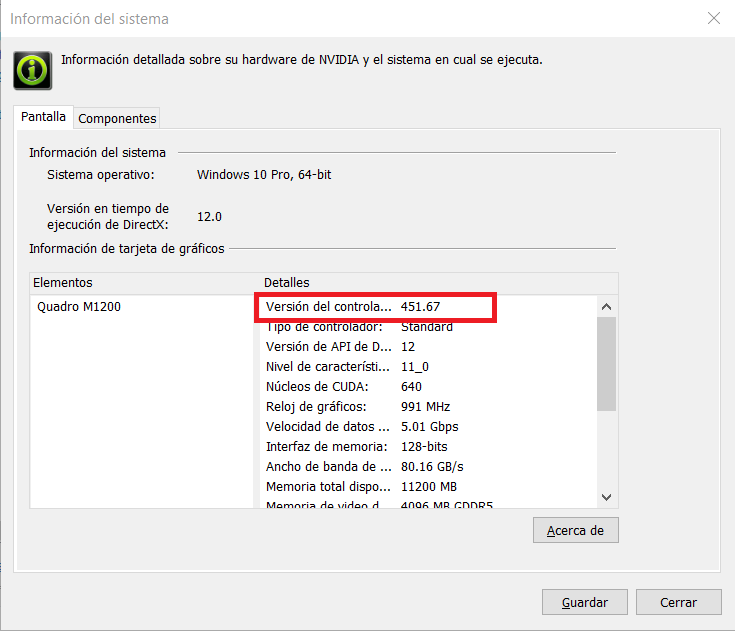Screen dimensions: 735x633
Task: Select the Nivel de característi... row
Action: point(428,367)
